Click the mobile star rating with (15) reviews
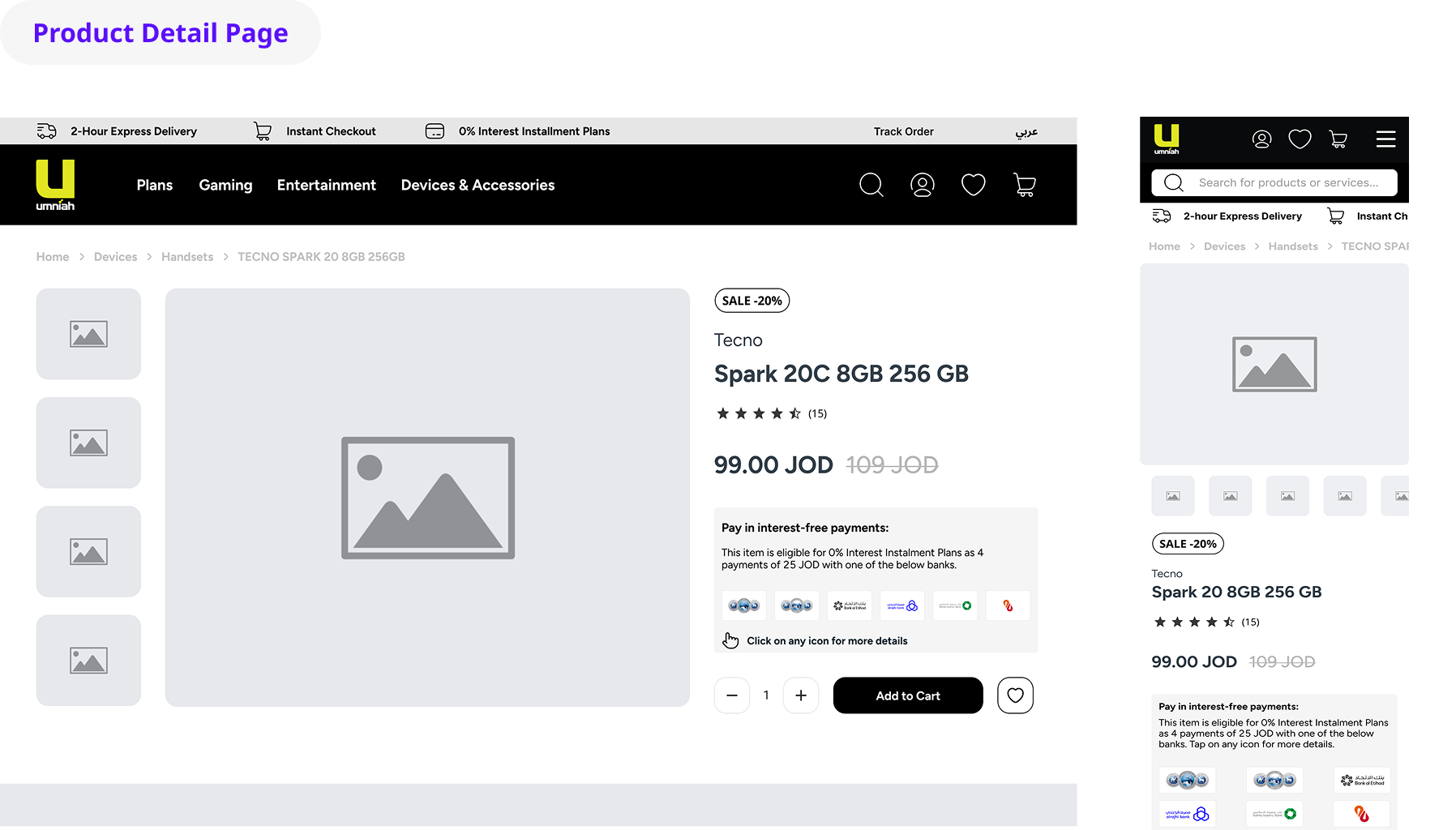The image size is (1456, 830). [1205, 622]
